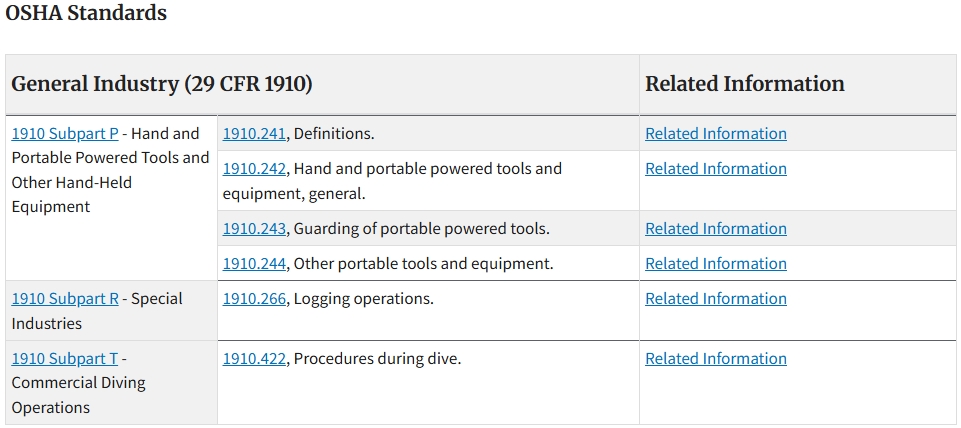Viewport: 961px width, 428px height.
Task: Open the 1910.266 logging operations link
Action: [254, 299]
